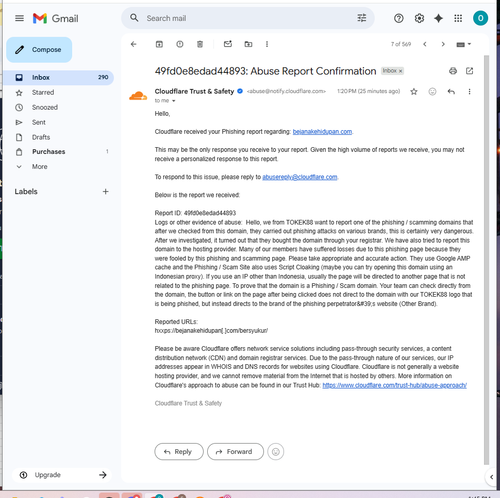The image size is (500, 498).
Task: Click the '7 of 569' counter
Action: click(x=401, y=44)
